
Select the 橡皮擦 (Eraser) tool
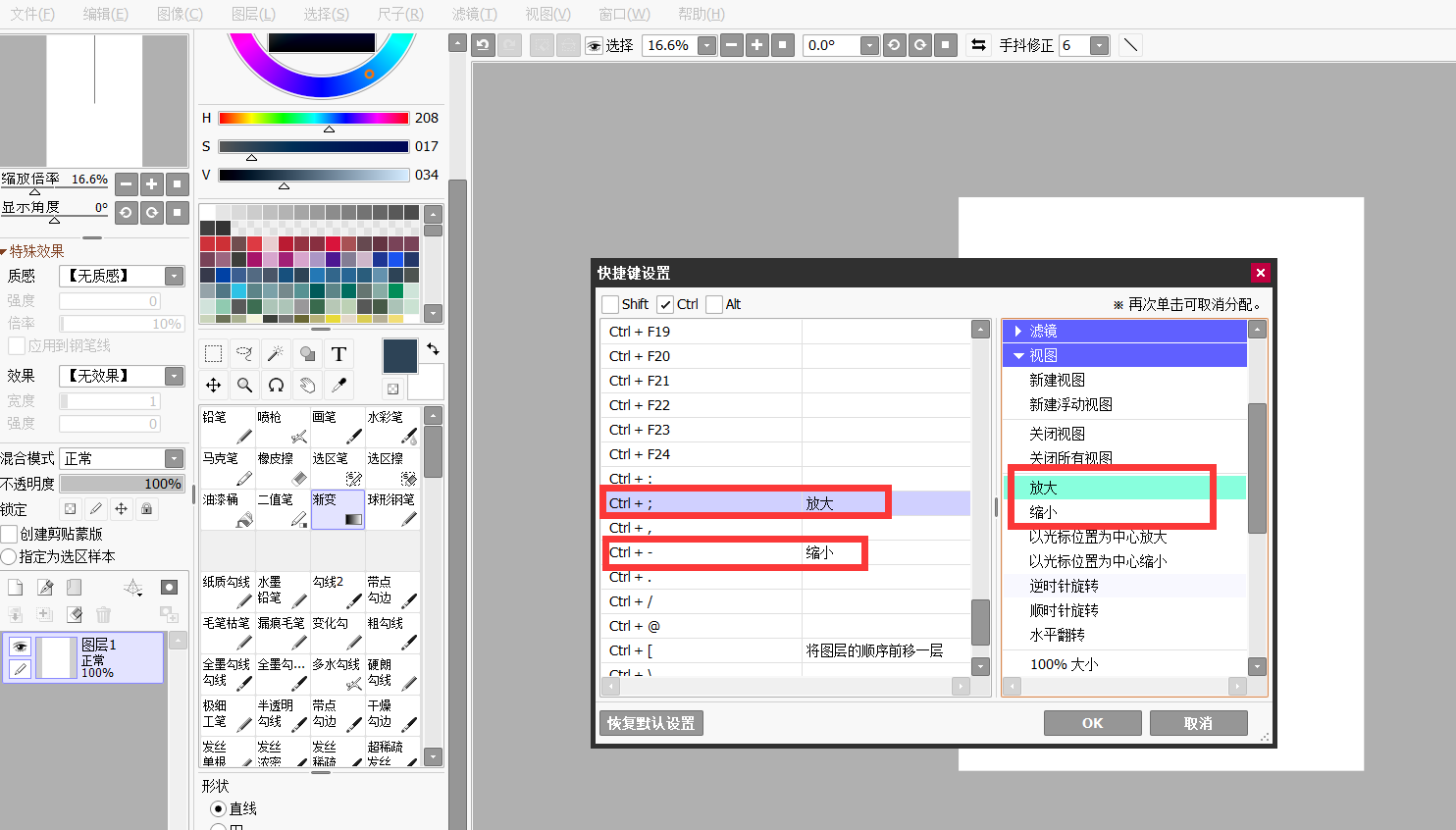coord(282,468)
